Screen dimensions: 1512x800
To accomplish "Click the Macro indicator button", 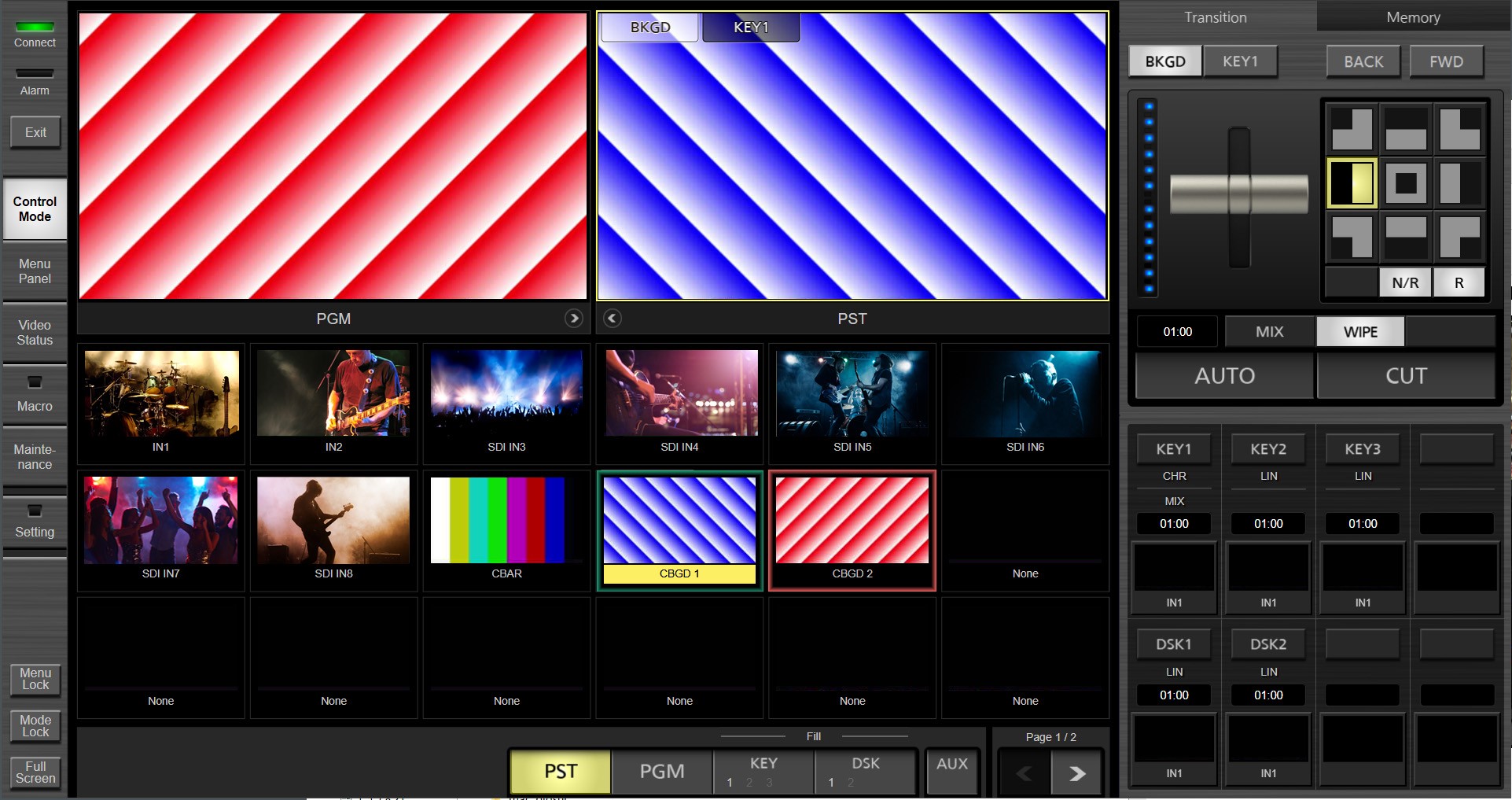I will [x=35, y=394].
